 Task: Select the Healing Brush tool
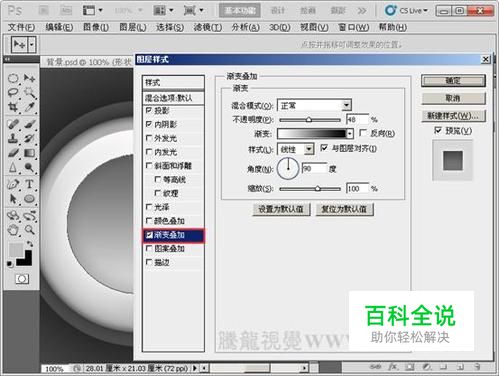pyautogui.click(x=13, y=124)
